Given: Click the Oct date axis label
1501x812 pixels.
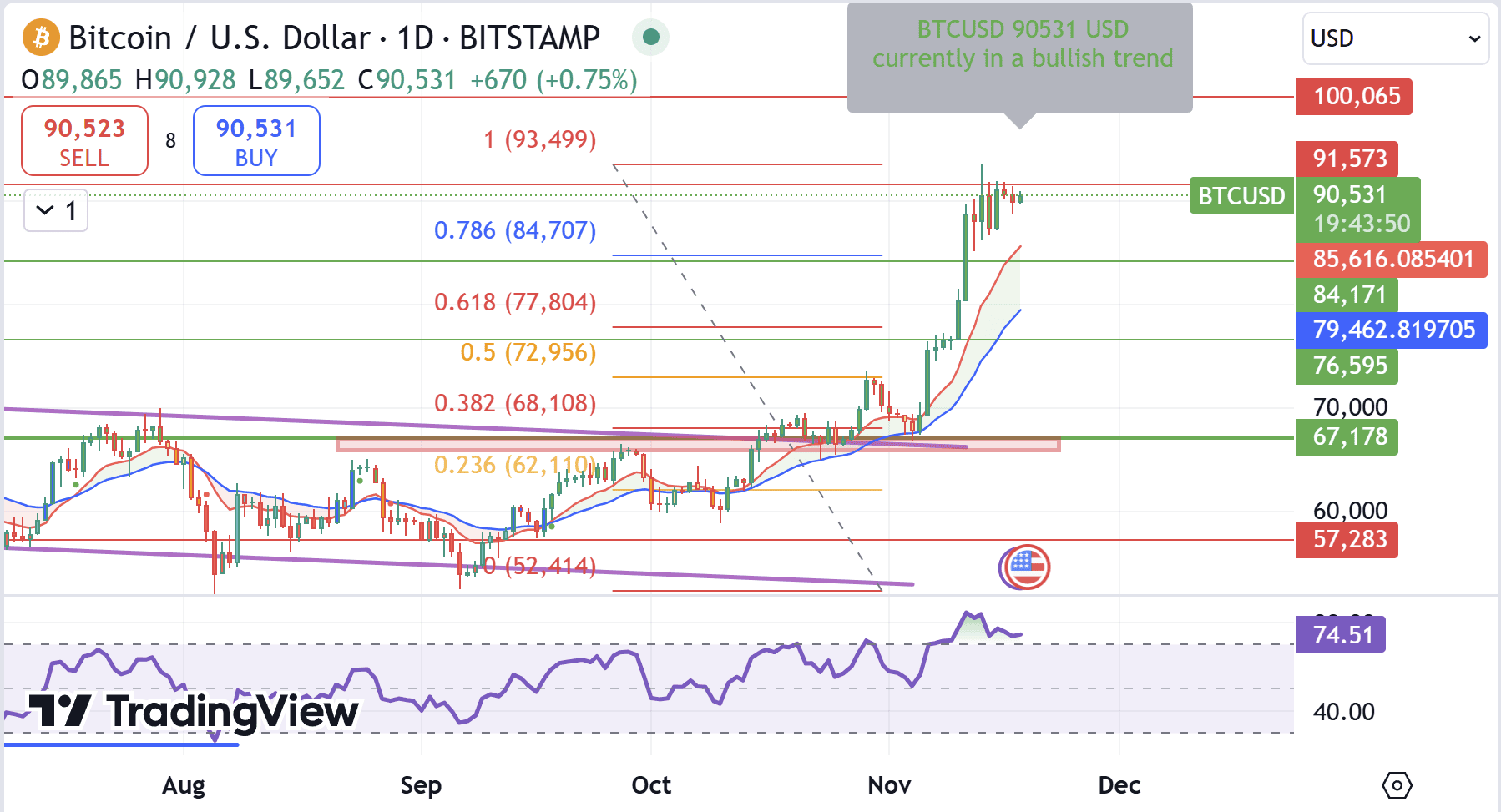Looking at the screenshot, I should click(651, 785).
